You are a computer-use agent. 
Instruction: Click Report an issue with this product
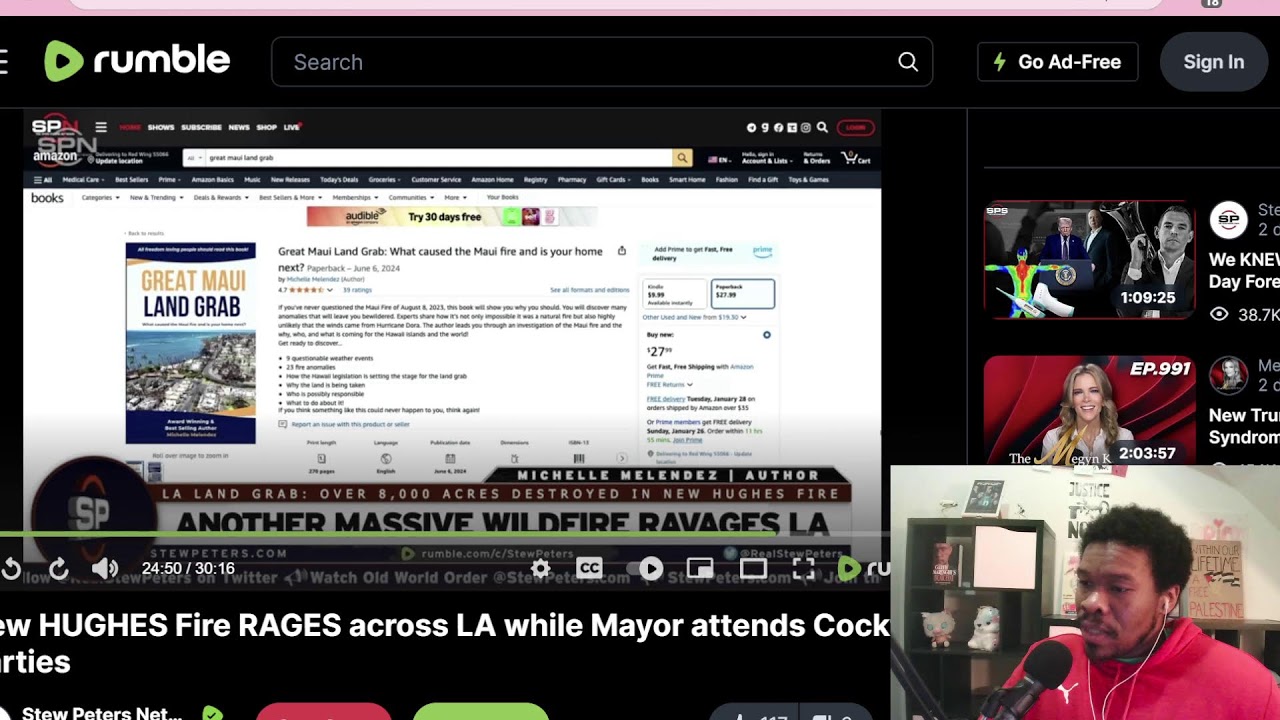pyautogui.click(x=350, y=424)
